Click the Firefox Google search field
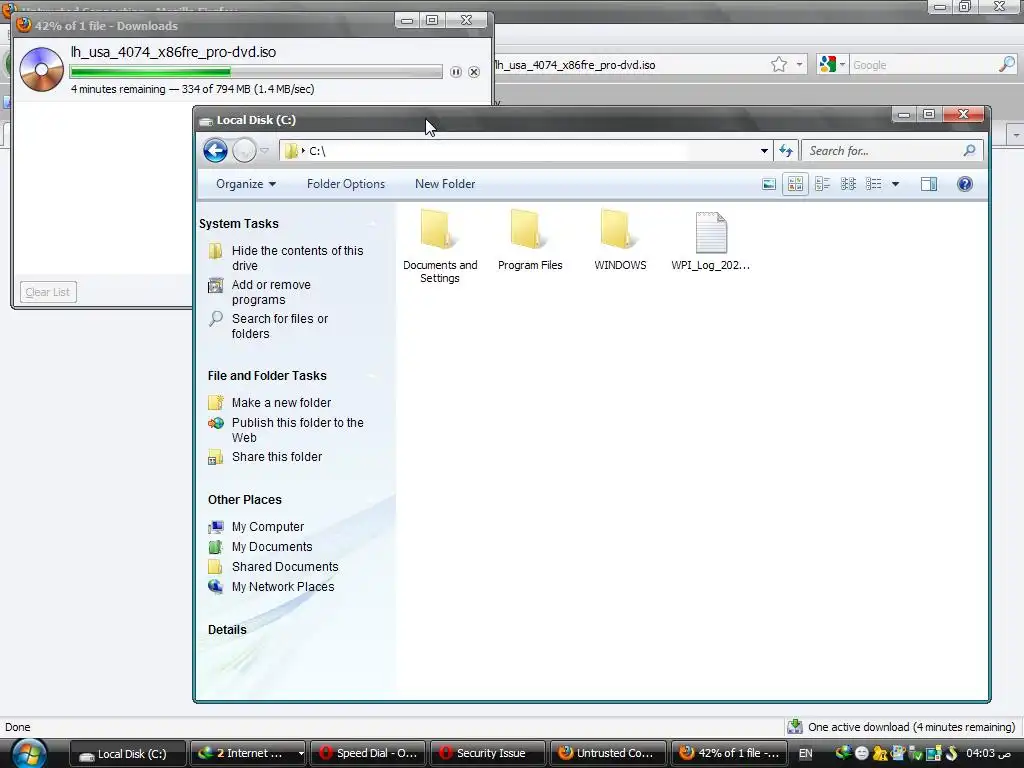1024x768 pixels. tap(924, 65)
